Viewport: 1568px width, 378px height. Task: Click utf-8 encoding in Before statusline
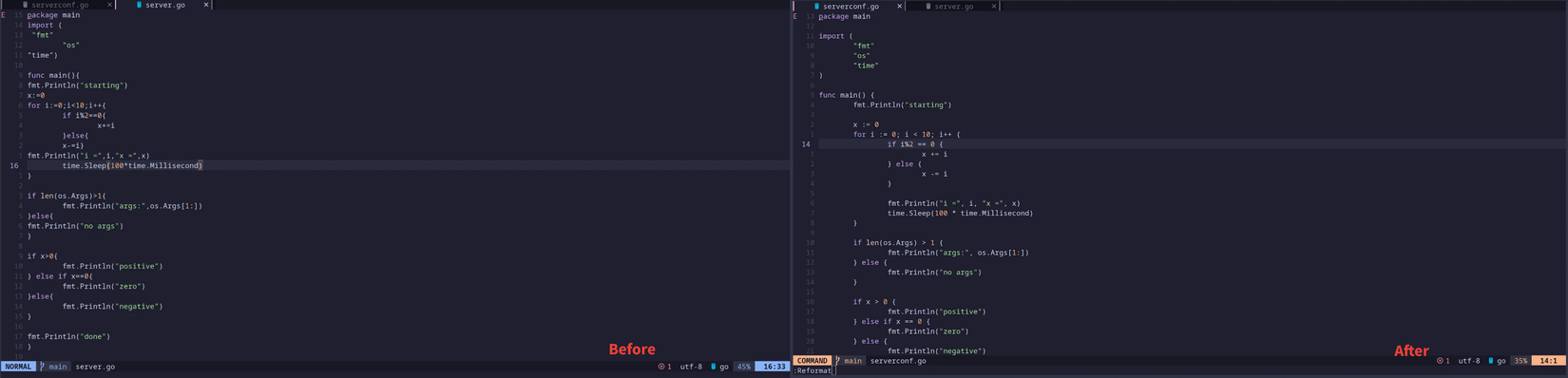click(691, 366)
